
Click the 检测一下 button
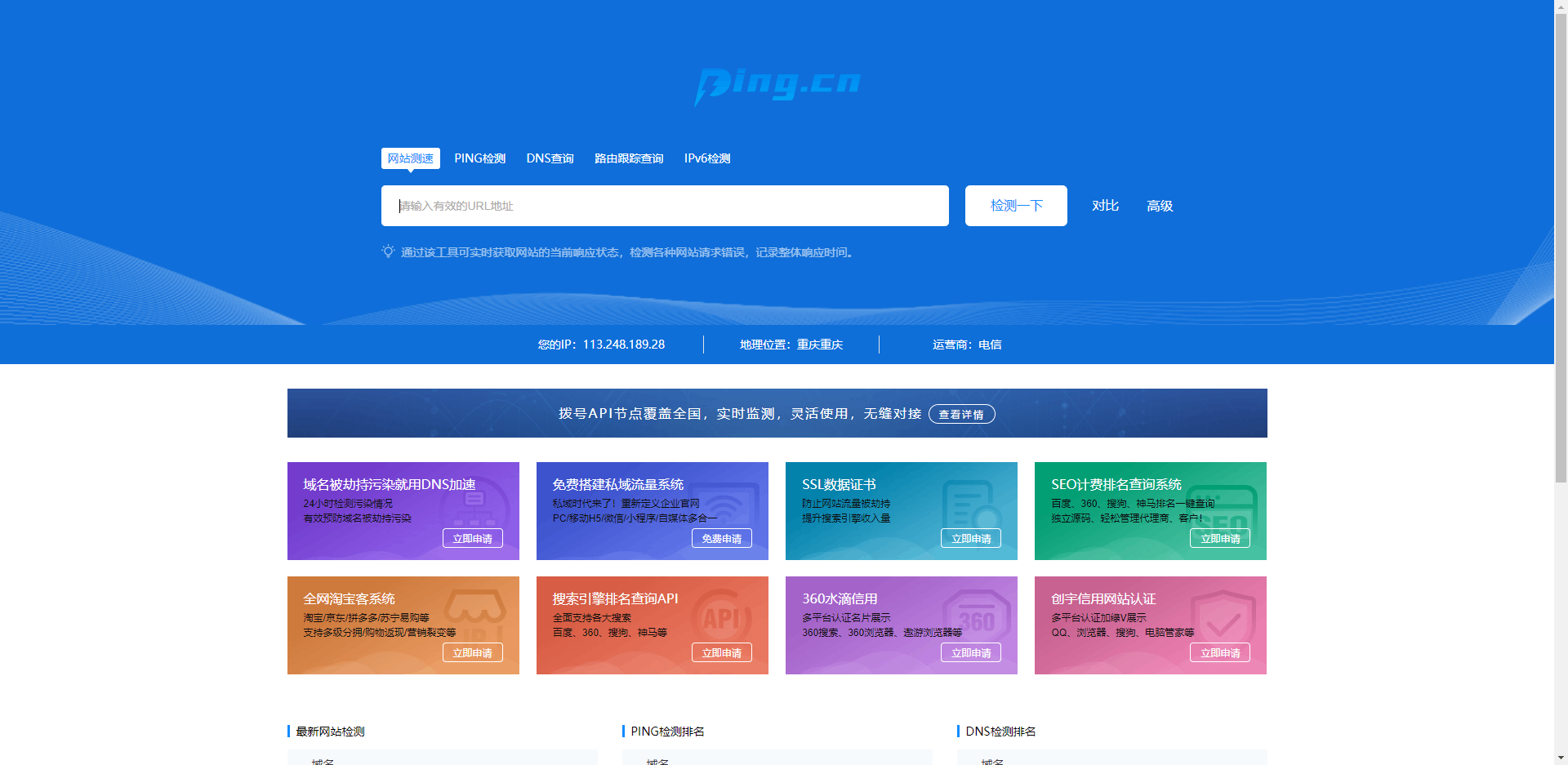(1016, 206)
